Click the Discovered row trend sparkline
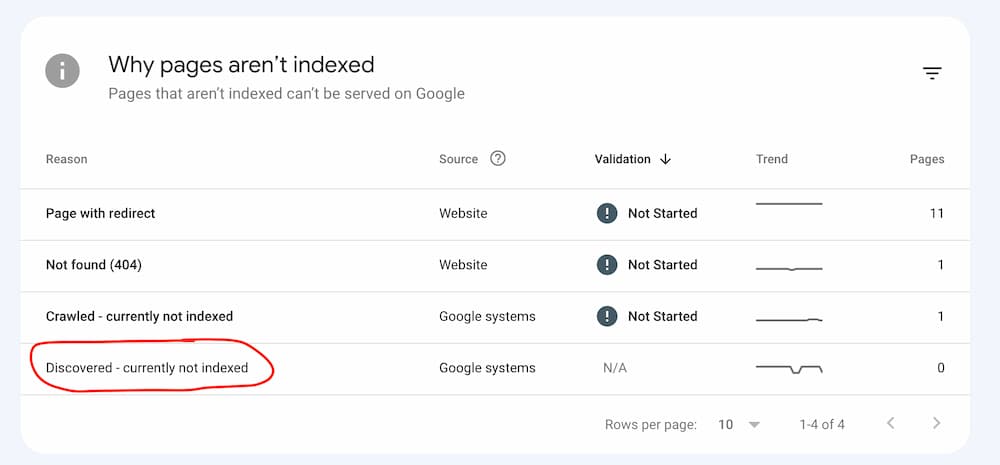Viewport: 1000px width, 465px height. (x=789, y=369)
